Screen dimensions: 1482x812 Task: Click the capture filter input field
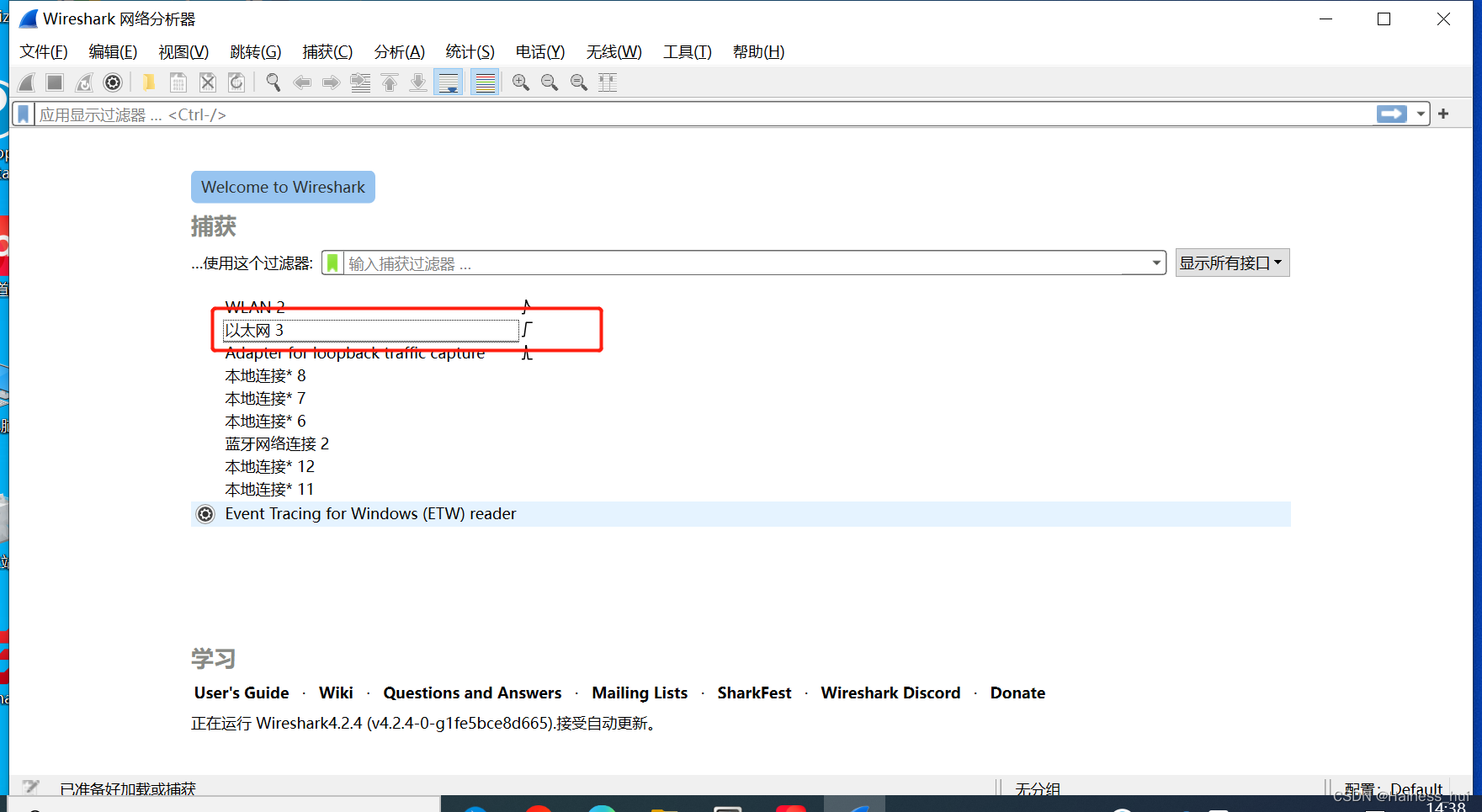745,263
